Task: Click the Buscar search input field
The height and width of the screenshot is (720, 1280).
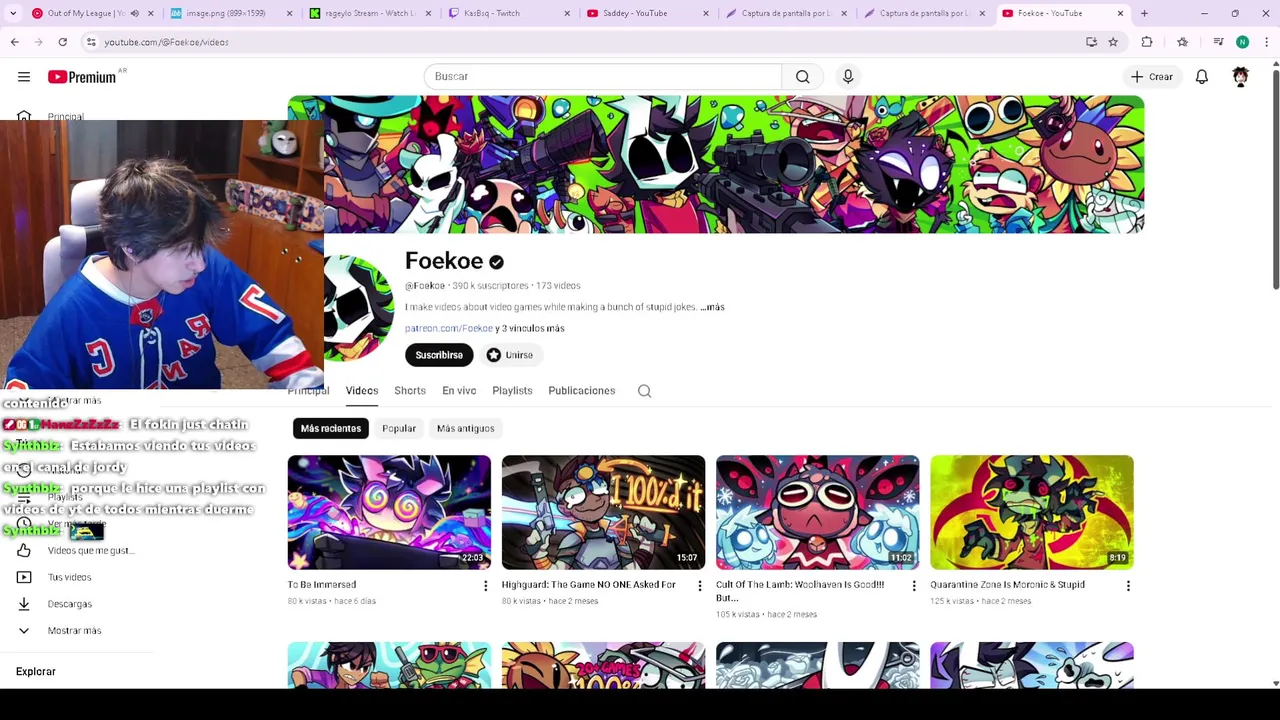Action: click(603, 77)
